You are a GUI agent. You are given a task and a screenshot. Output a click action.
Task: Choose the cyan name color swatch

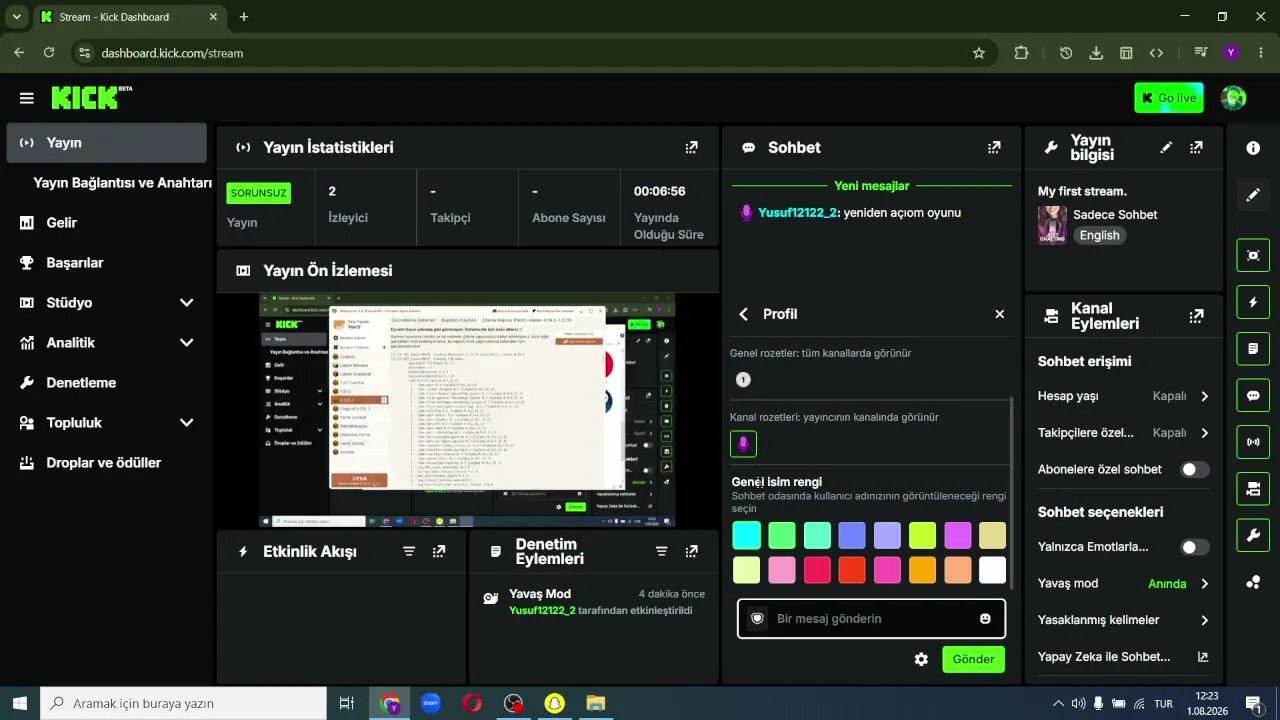pyautogui.click(x=746, y=535)
